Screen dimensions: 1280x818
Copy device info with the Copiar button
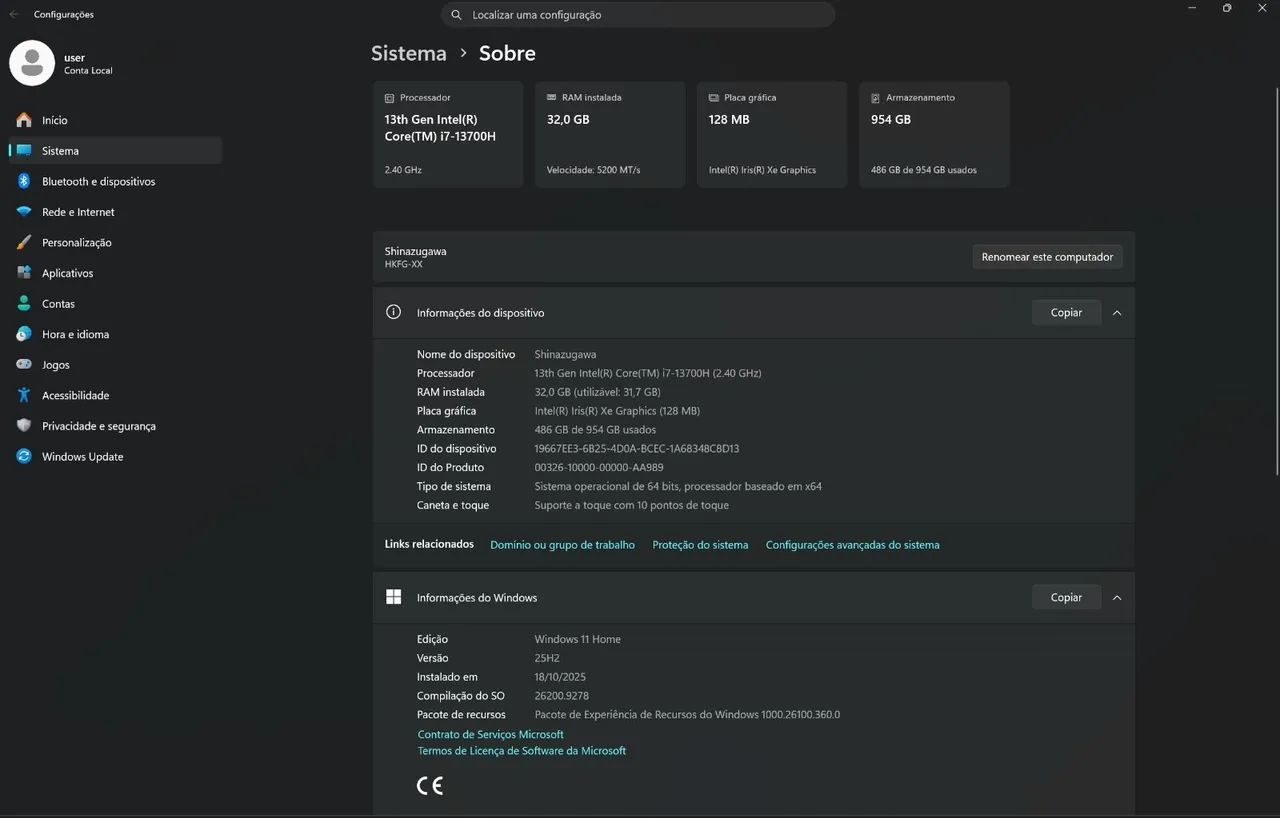coord(1066,313)
